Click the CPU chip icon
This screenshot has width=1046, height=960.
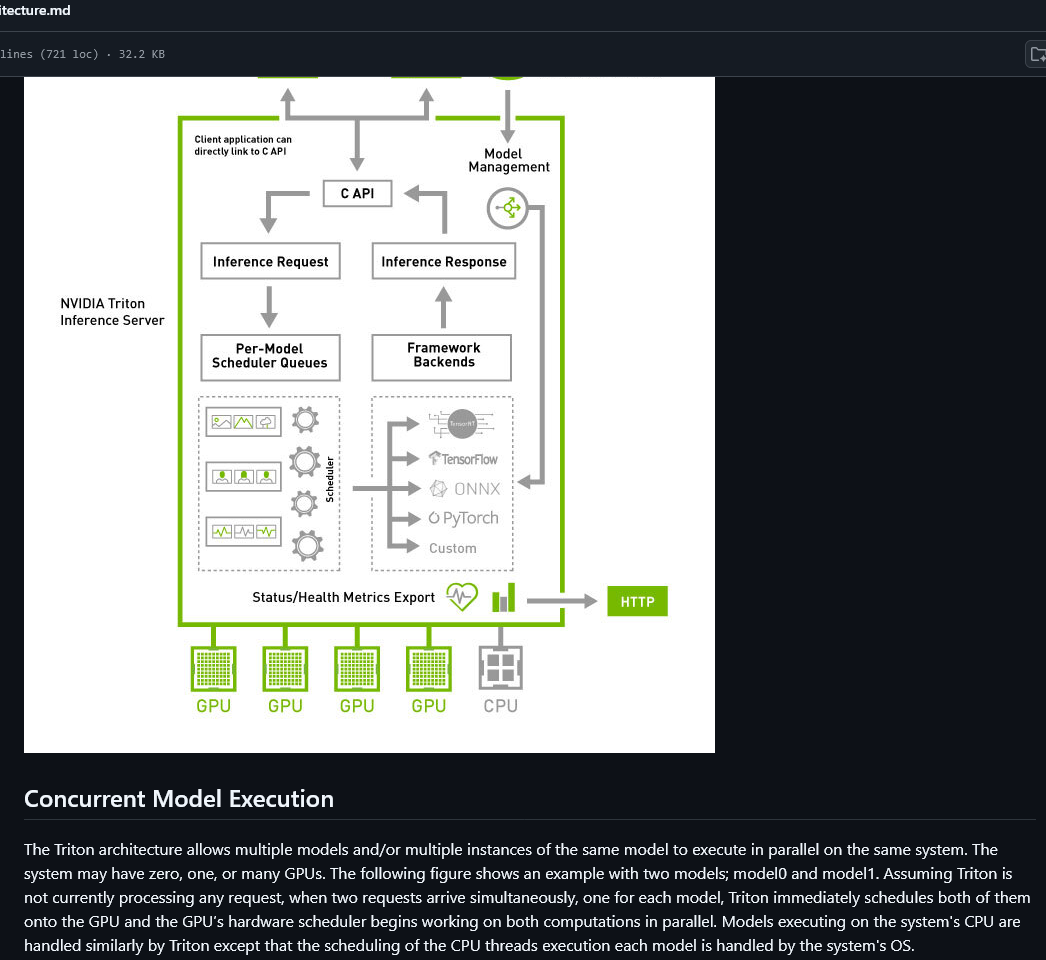click(x=500, y=667)
